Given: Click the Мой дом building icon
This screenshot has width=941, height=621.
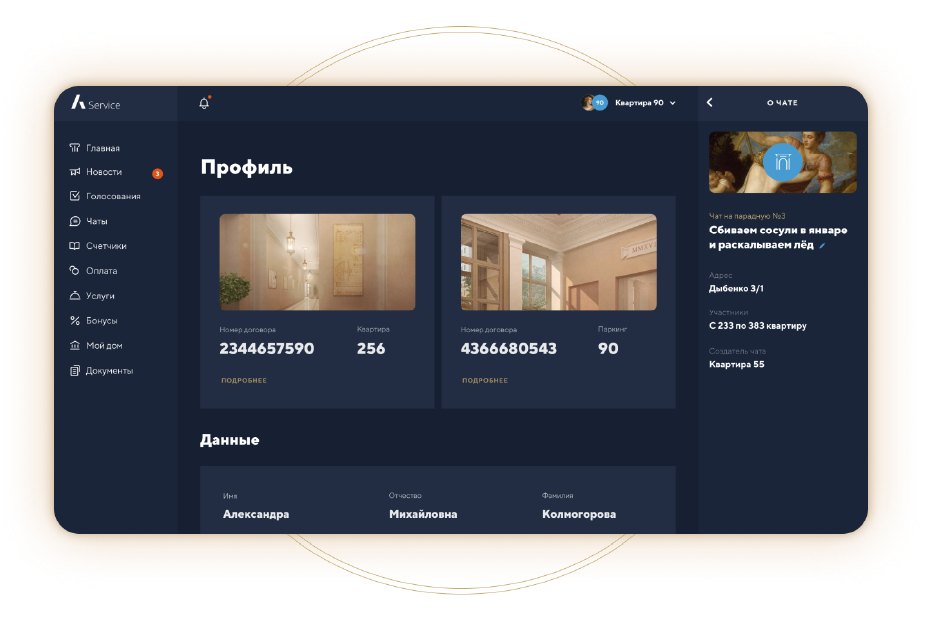Looking at the screenshot, I should click(x=75, y=346).
